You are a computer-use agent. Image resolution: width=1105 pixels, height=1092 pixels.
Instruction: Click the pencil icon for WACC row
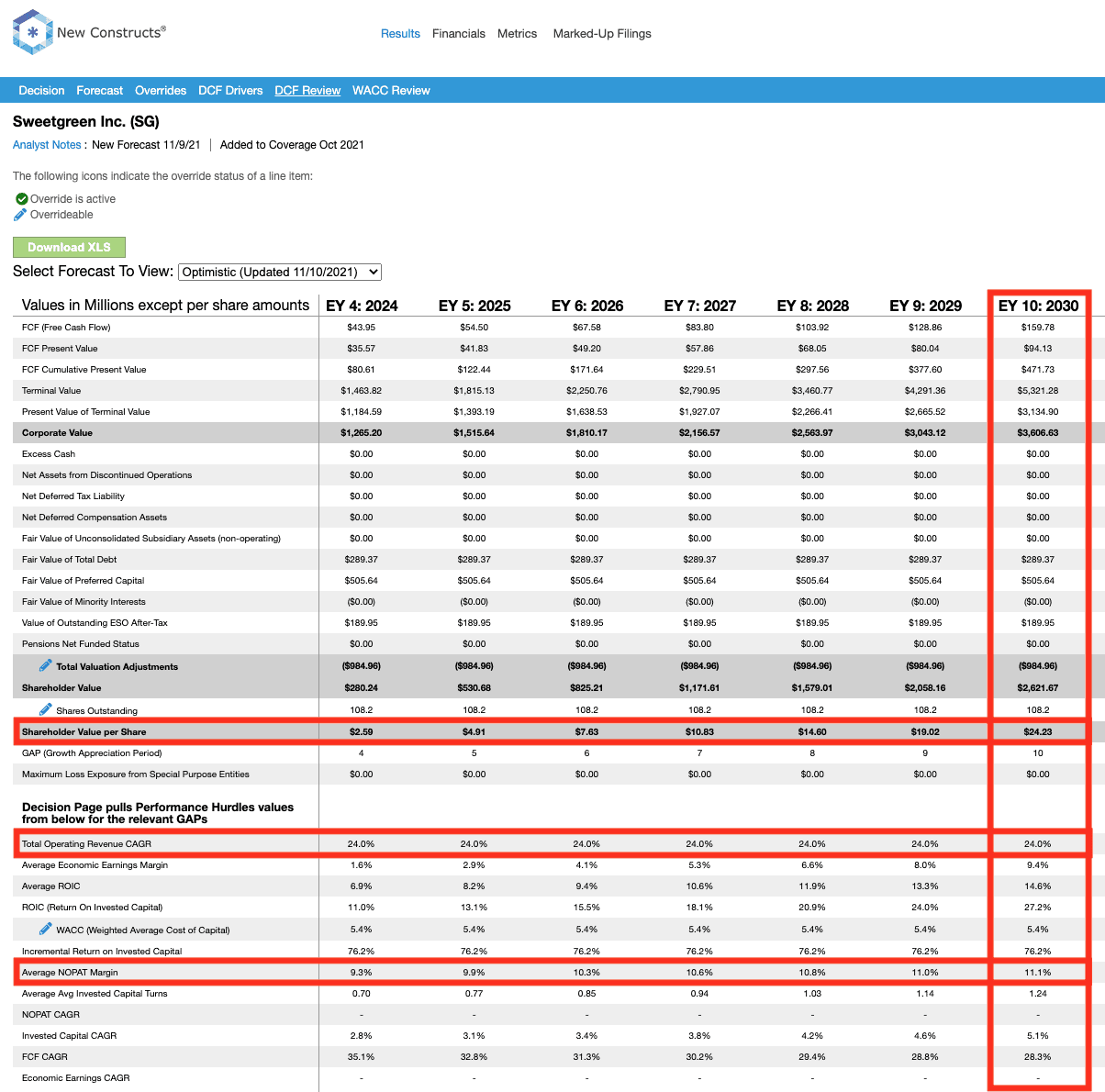pyautogui.click(x=45, y=929)
